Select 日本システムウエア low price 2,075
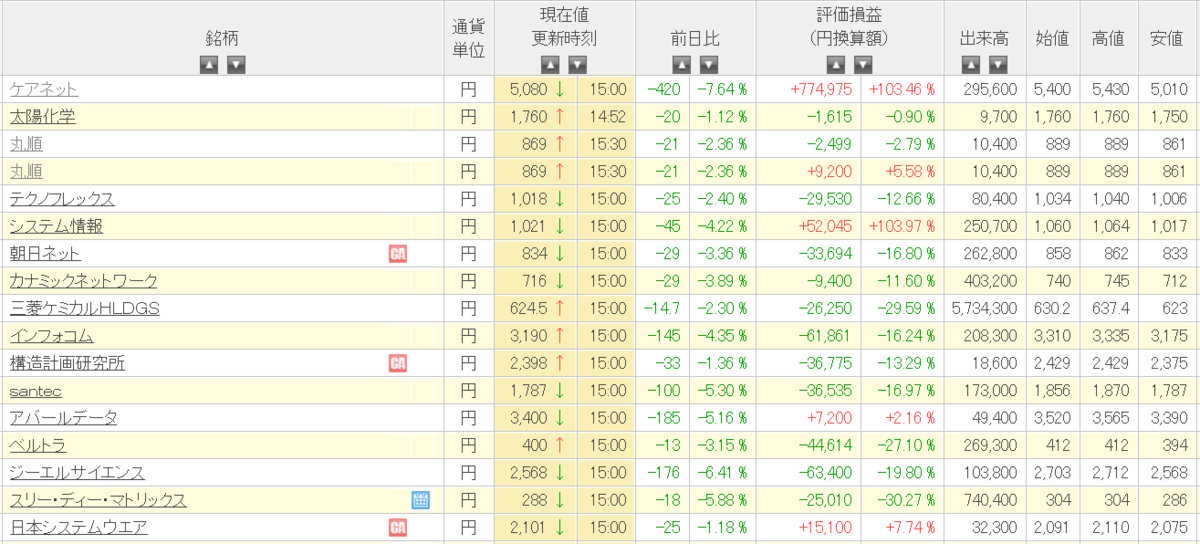Screen dimensions: 1200x544 tap(1167, 527)
